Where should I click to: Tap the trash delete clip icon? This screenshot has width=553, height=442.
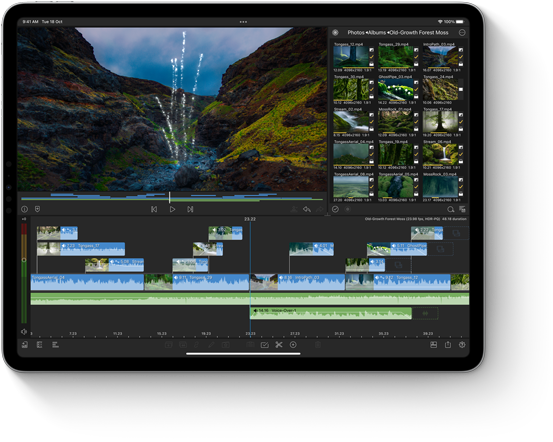(x=318, y=345)
